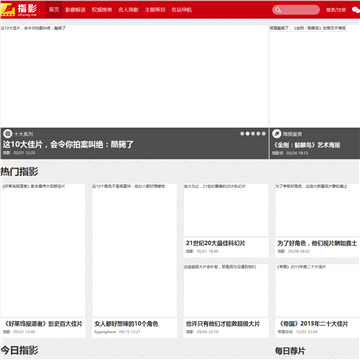Image resolution: width=360 pixels, height=360 pixels.
Task: Open 《帝国》2015年二十大佳片 article
Action: [x=313, y=324]
